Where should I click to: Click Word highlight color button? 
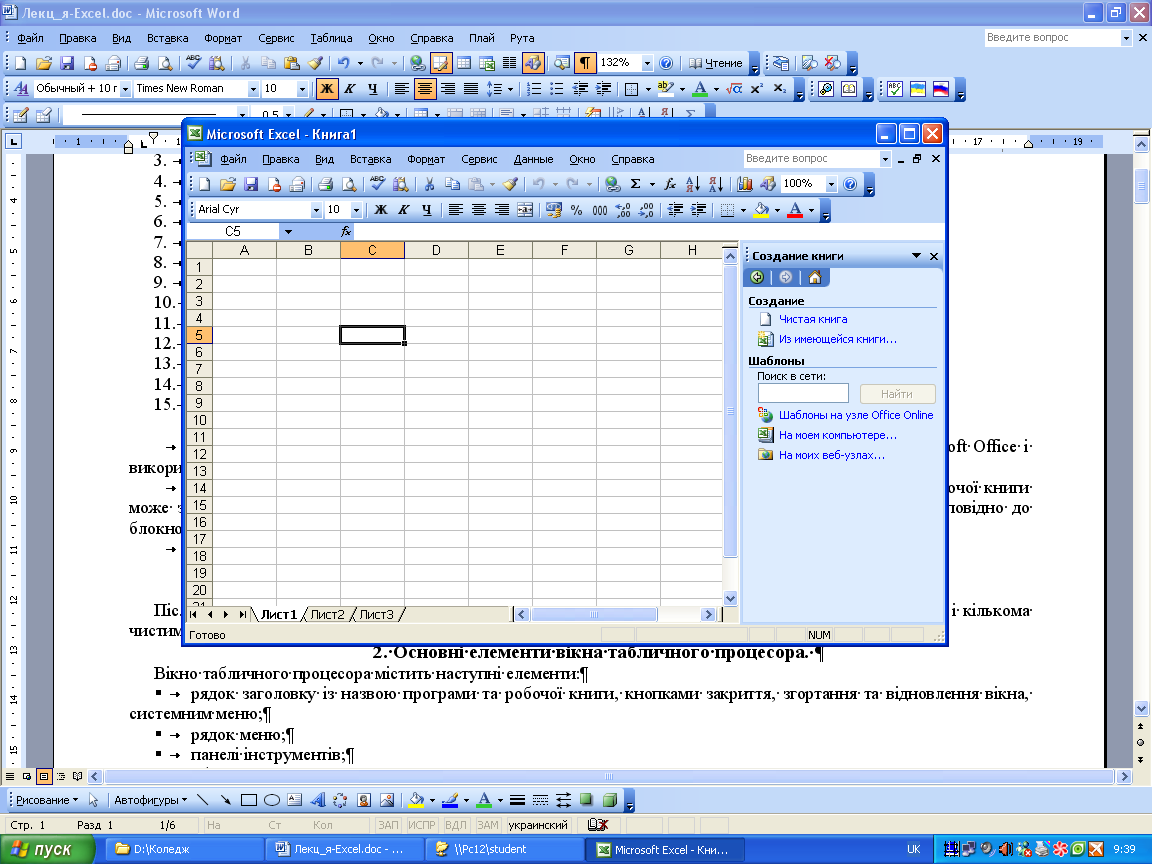click(666, 89)
